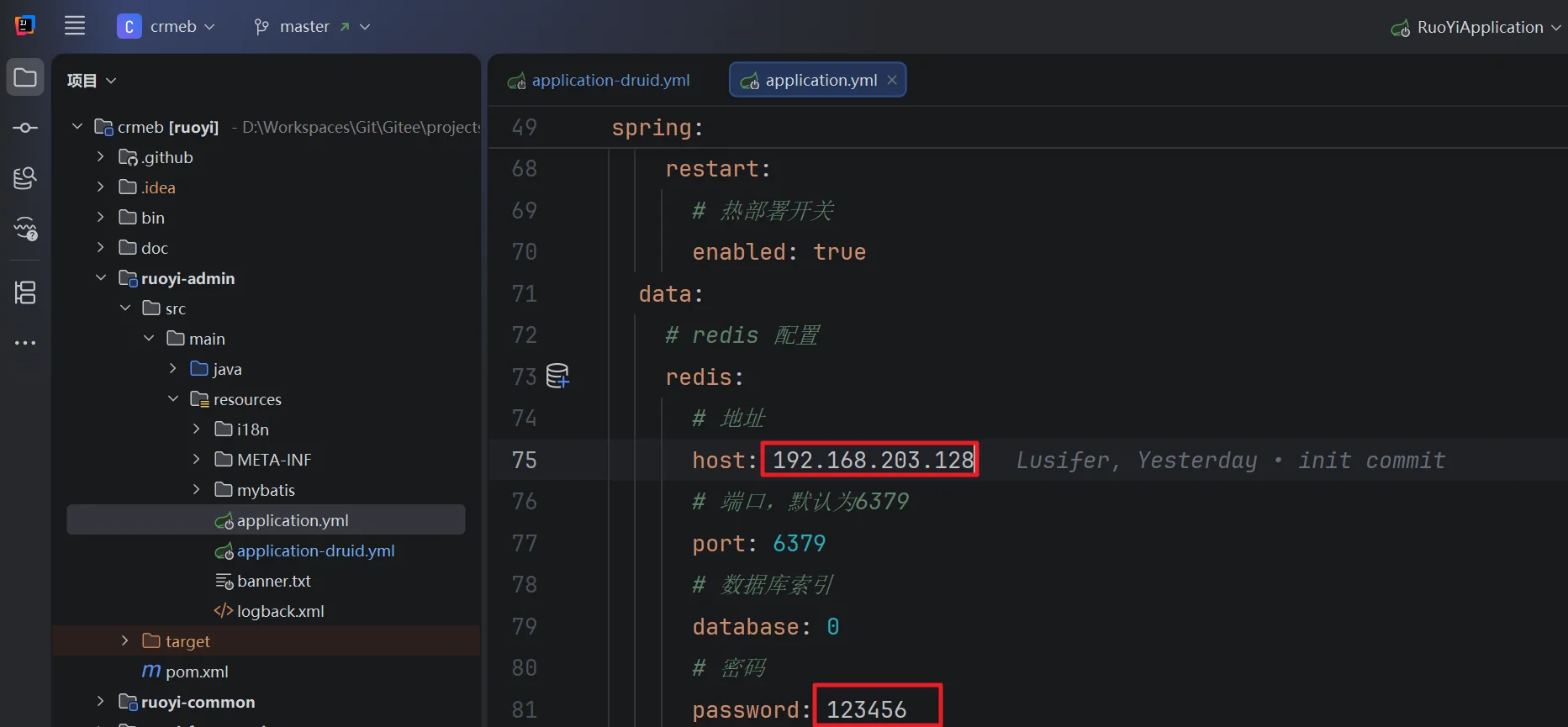Collapse the src folder
This screenshot has height=727, width=1568.
125,308
